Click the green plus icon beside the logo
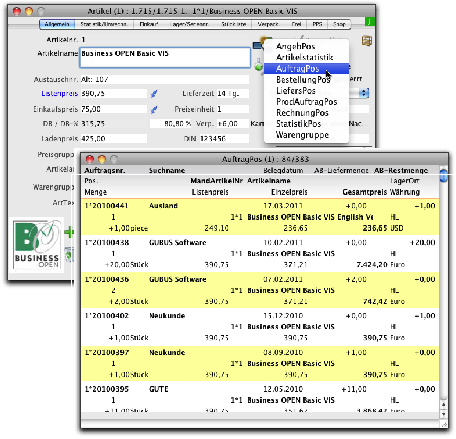The width and height of the screenshot is (456, 439). pyautogui.click(x=69, y=232)
